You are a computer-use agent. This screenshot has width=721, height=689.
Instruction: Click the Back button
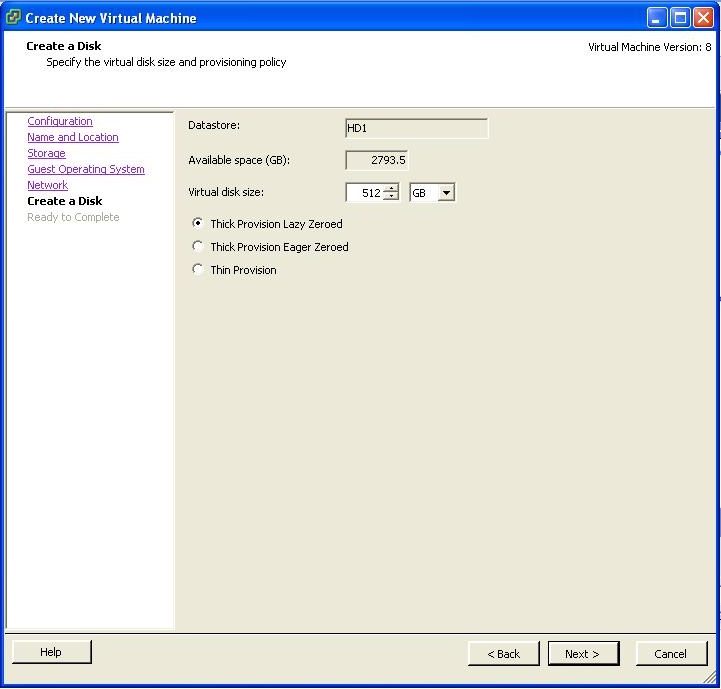[503, 654]
